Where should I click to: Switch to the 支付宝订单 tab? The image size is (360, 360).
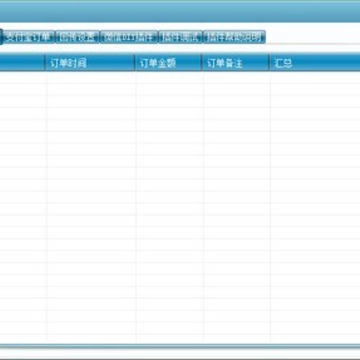[29, 37]
